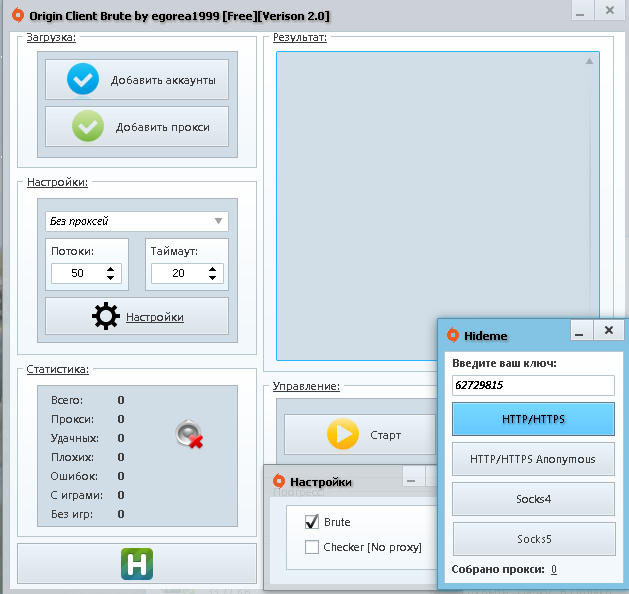Screen dimensions: 629x594
Task: Click the С играми: statistic label
Action: click(76, 495)
